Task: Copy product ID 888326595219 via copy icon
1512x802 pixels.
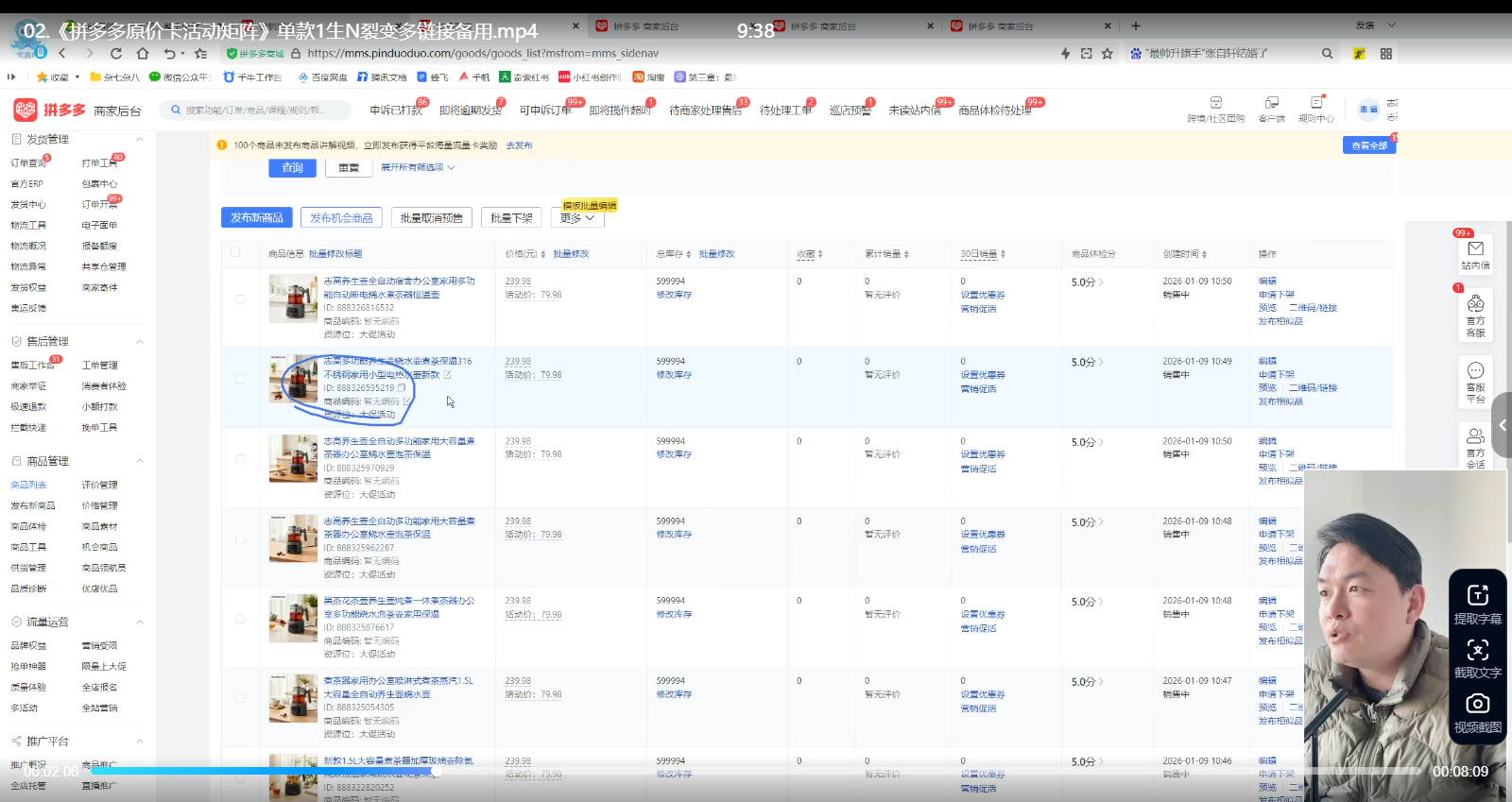Action: coord(402,388)
